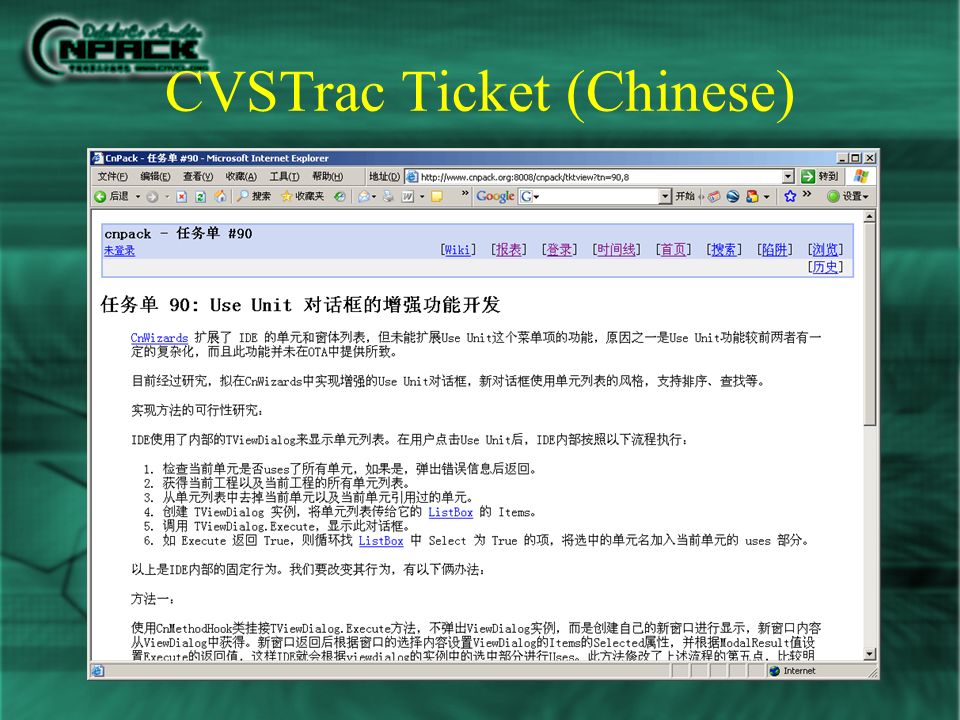The height and width of the screenshot is (720, 960).
Task: Click the 首页 (Home) link
Action: (x=673, y=250)
